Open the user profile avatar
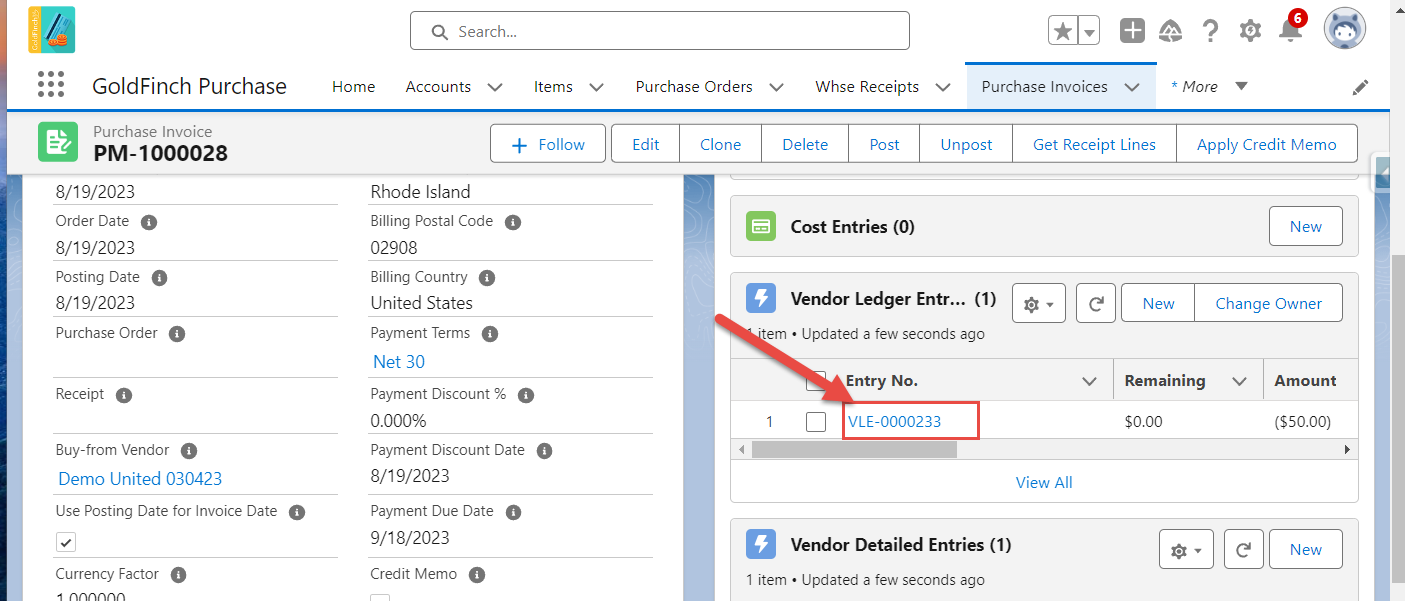 coord(1344,30)
